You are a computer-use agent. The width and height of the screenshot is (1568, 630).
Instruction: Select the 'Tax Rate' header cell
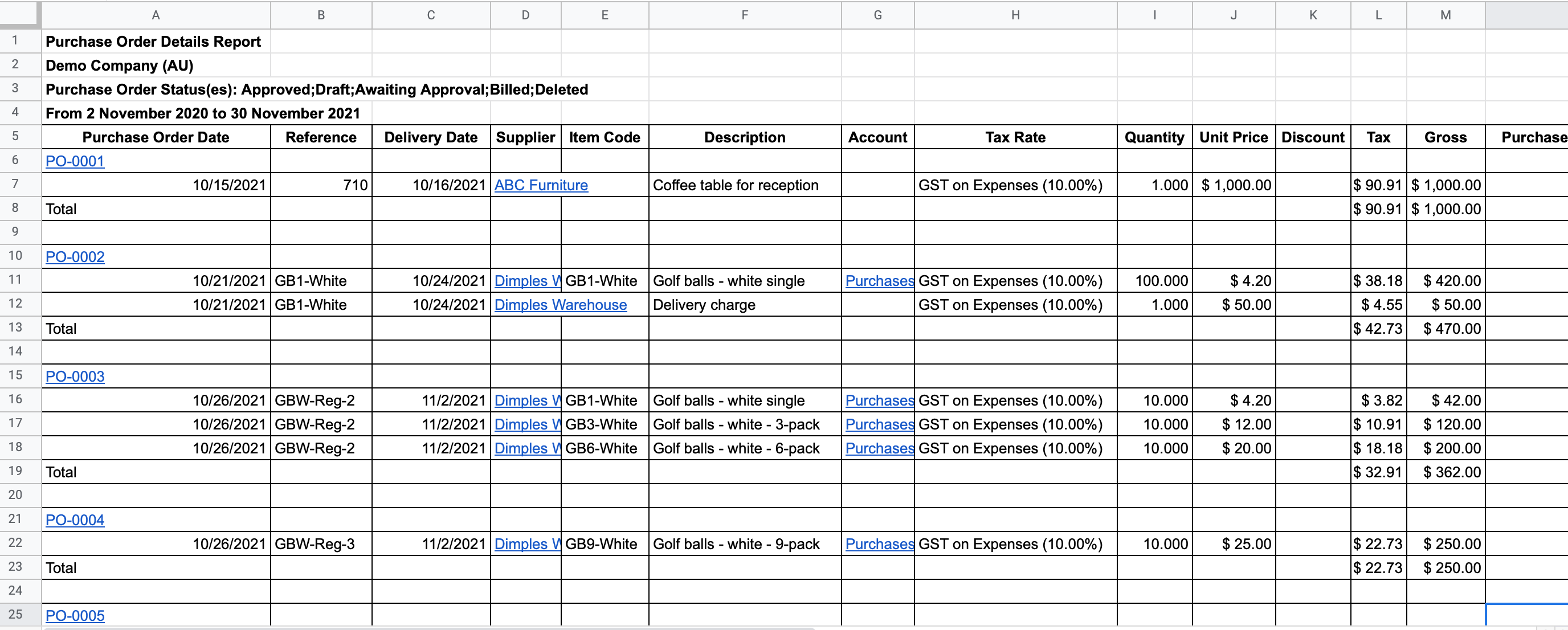pyautogui.click(x=1015, y=138)
